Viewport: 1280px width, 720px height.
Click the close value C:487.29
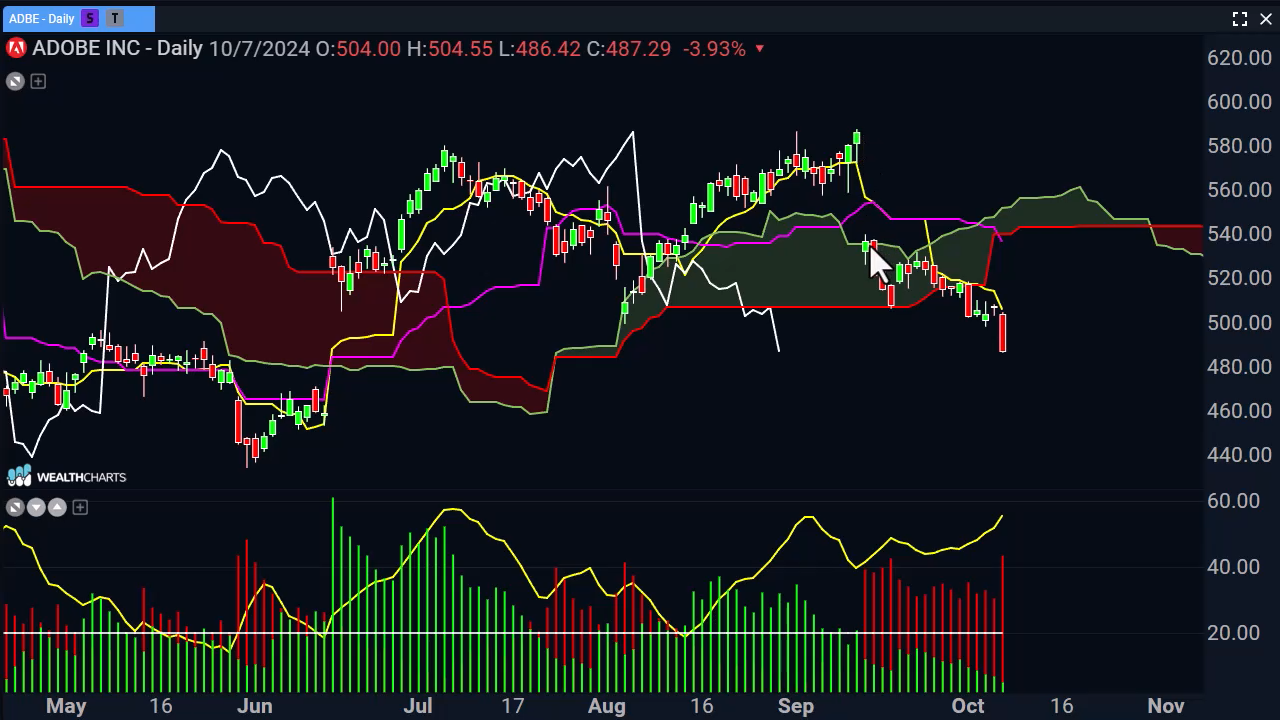pos(628,48)
